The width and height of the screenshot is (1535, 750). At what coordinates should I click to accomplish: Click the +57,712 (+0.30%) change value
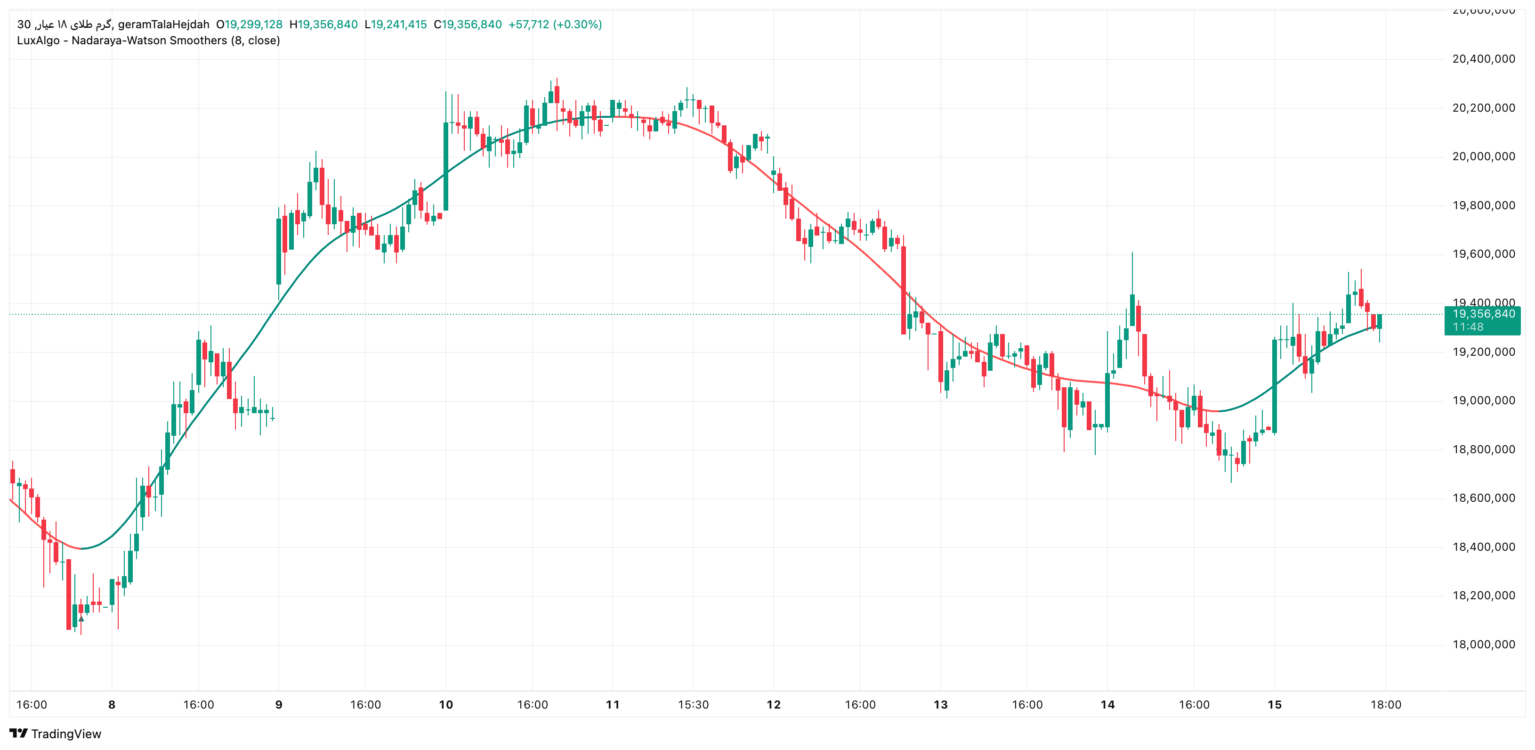pos(556,24)
